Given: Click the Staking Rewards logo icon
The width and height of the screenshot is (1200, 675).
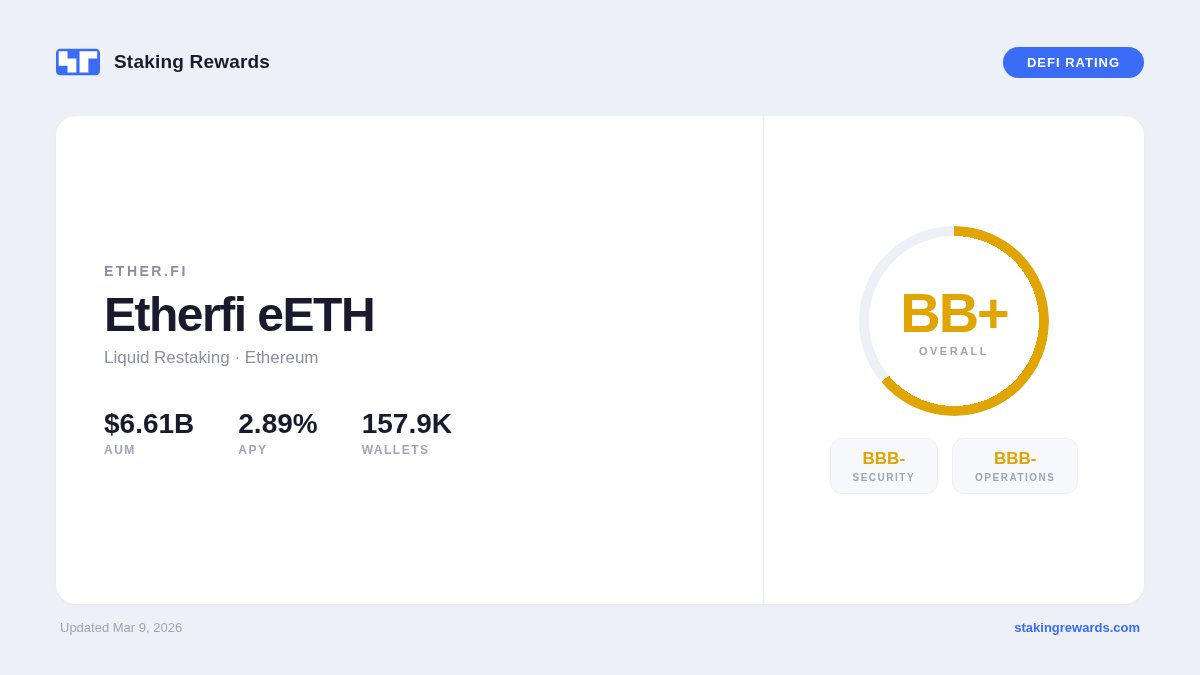Looking at the screenshot, I should point(78,62).
